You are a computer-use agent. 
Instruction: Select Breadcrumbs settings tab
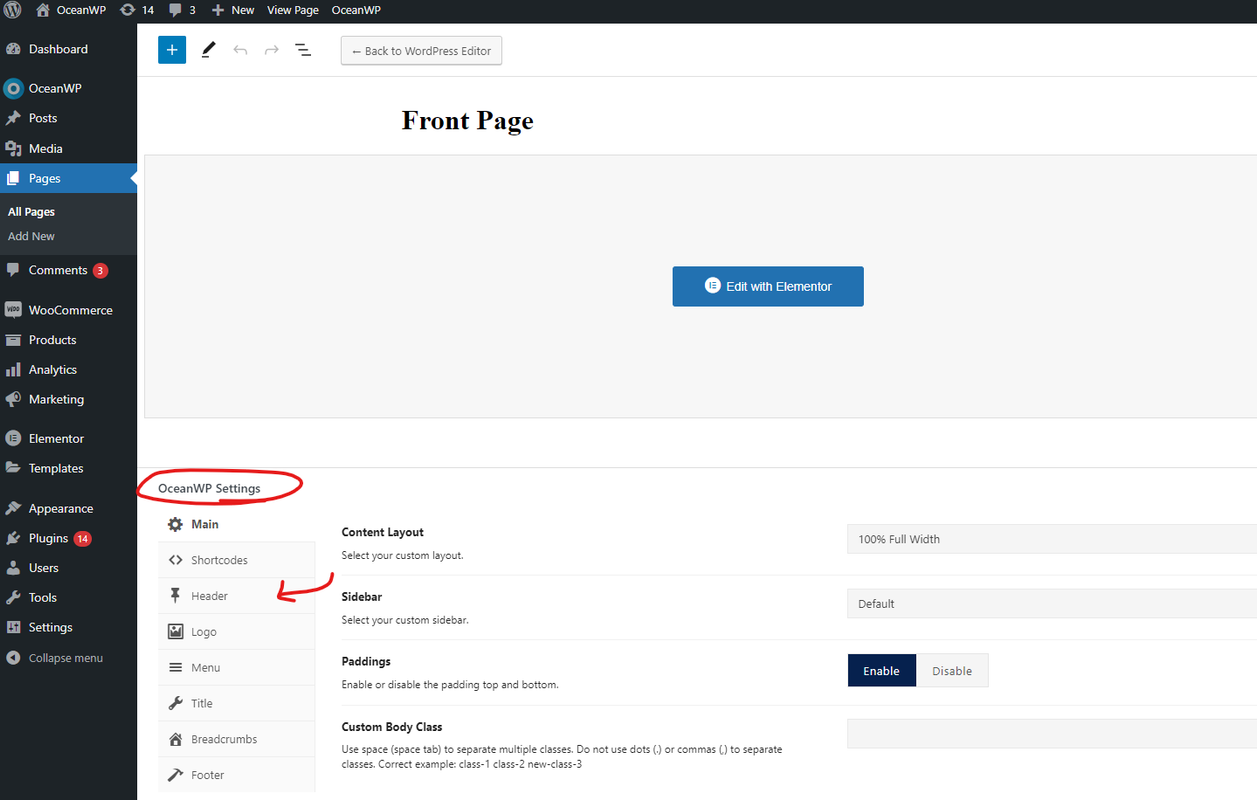click(x=237, y=739)
